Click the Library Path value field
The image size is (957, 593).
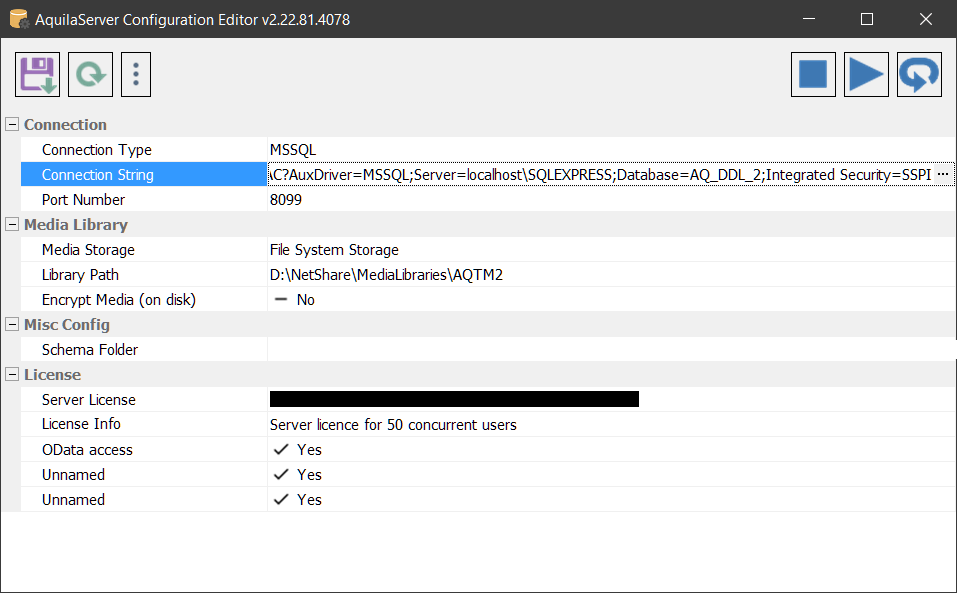(x=386, y=275)
